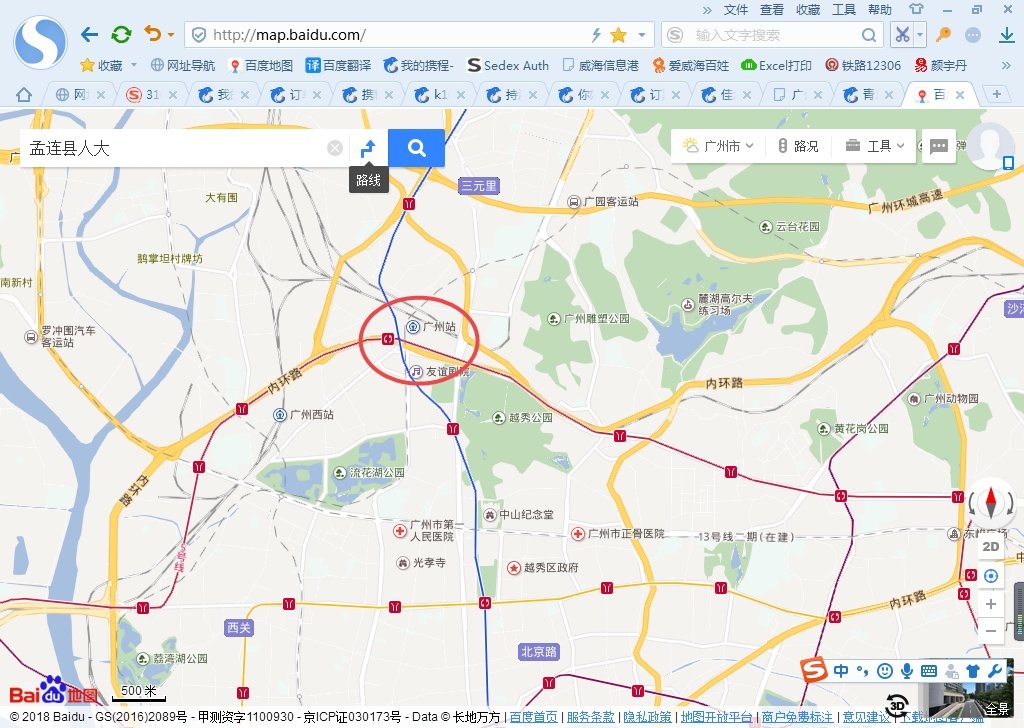Open the 帮助 menu

click(x=880, y=10)
